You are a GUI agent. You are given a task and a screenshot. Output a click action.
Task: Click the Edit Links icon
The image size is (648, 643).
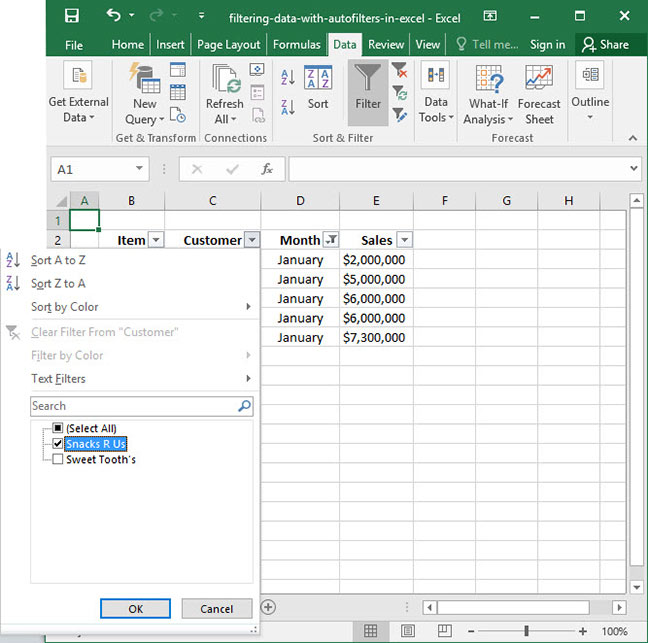click(259, 115)
